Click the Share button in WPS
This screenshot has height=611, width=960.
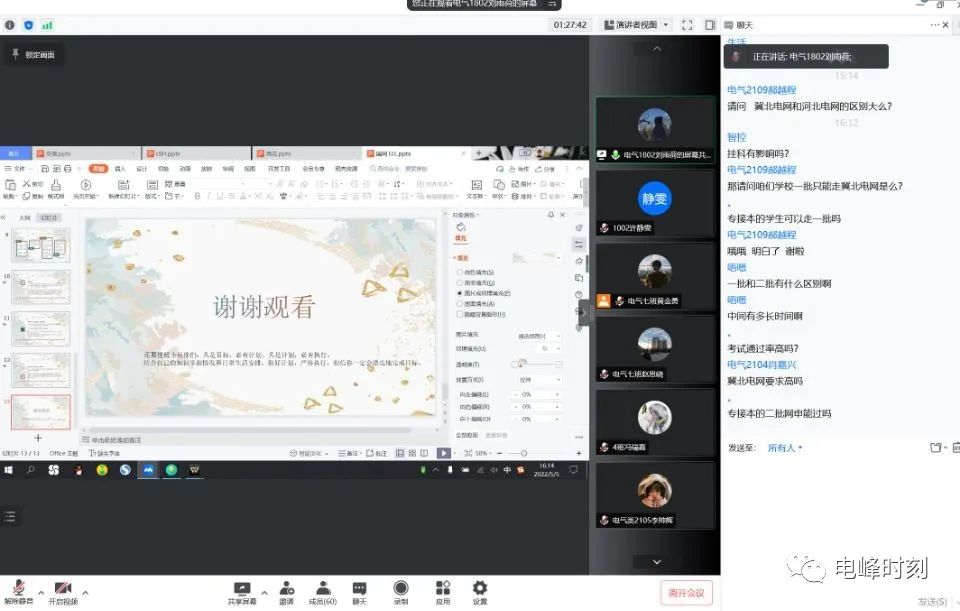(x=545, y=168)
